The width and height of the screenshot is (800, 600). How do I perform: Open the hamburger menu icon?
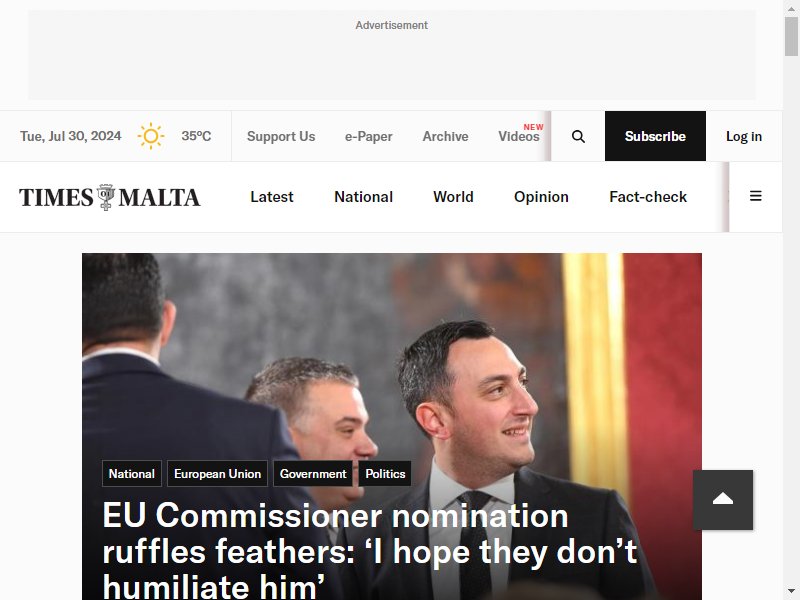[x=756, y=196]
